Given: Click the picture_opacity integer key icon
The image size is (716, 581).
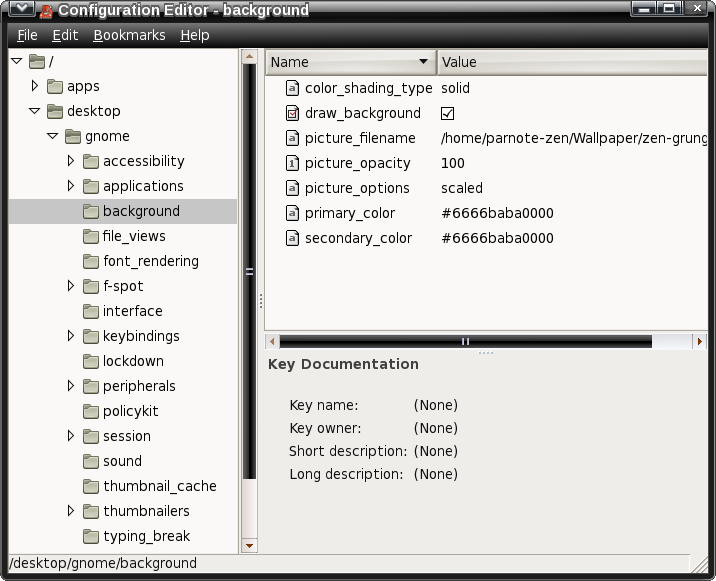Looking at the screenshot, I should (292, 163).
